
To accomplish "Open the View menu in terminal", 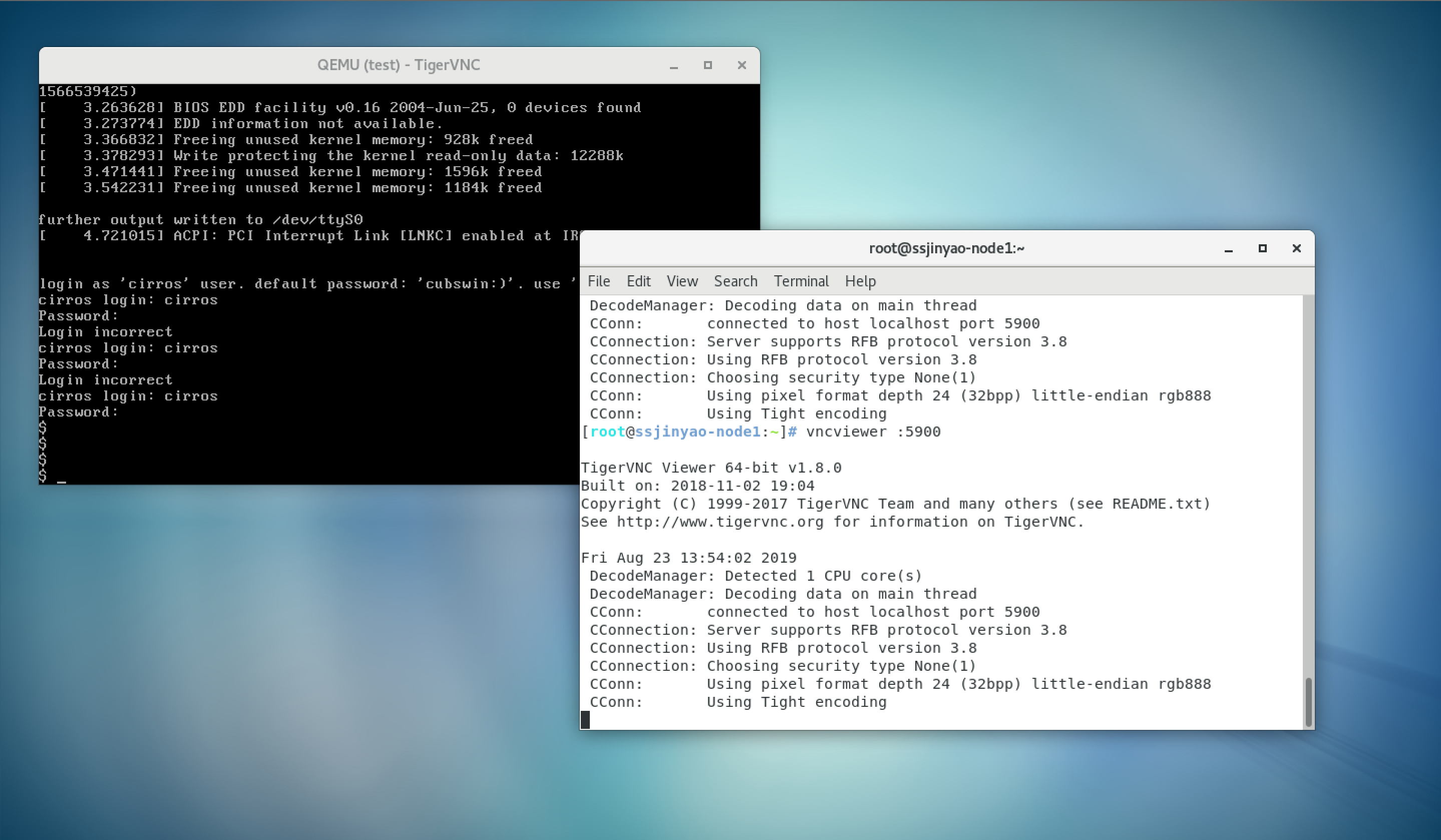I will coord(681,281).
